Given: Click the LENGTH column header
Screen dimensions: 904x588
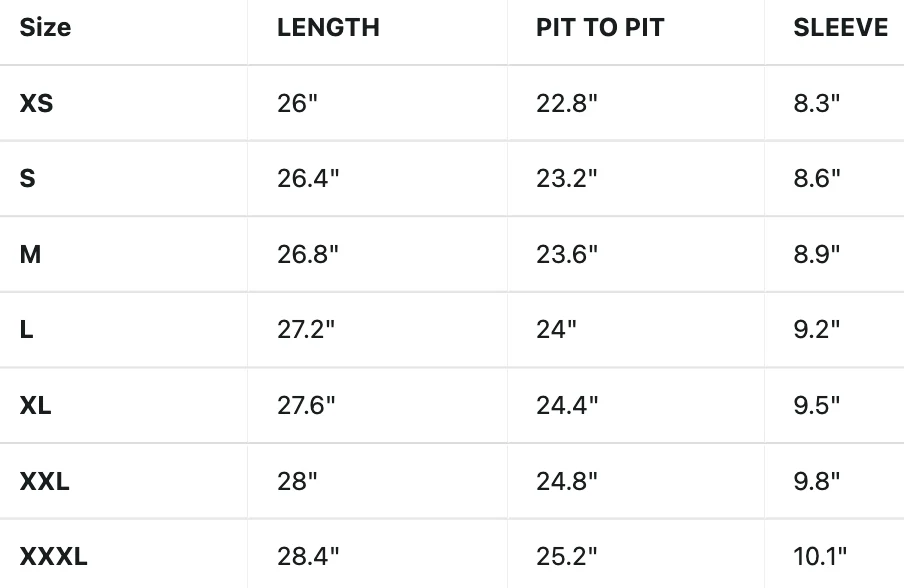Looking at the screenshot, I should (328, 27).
